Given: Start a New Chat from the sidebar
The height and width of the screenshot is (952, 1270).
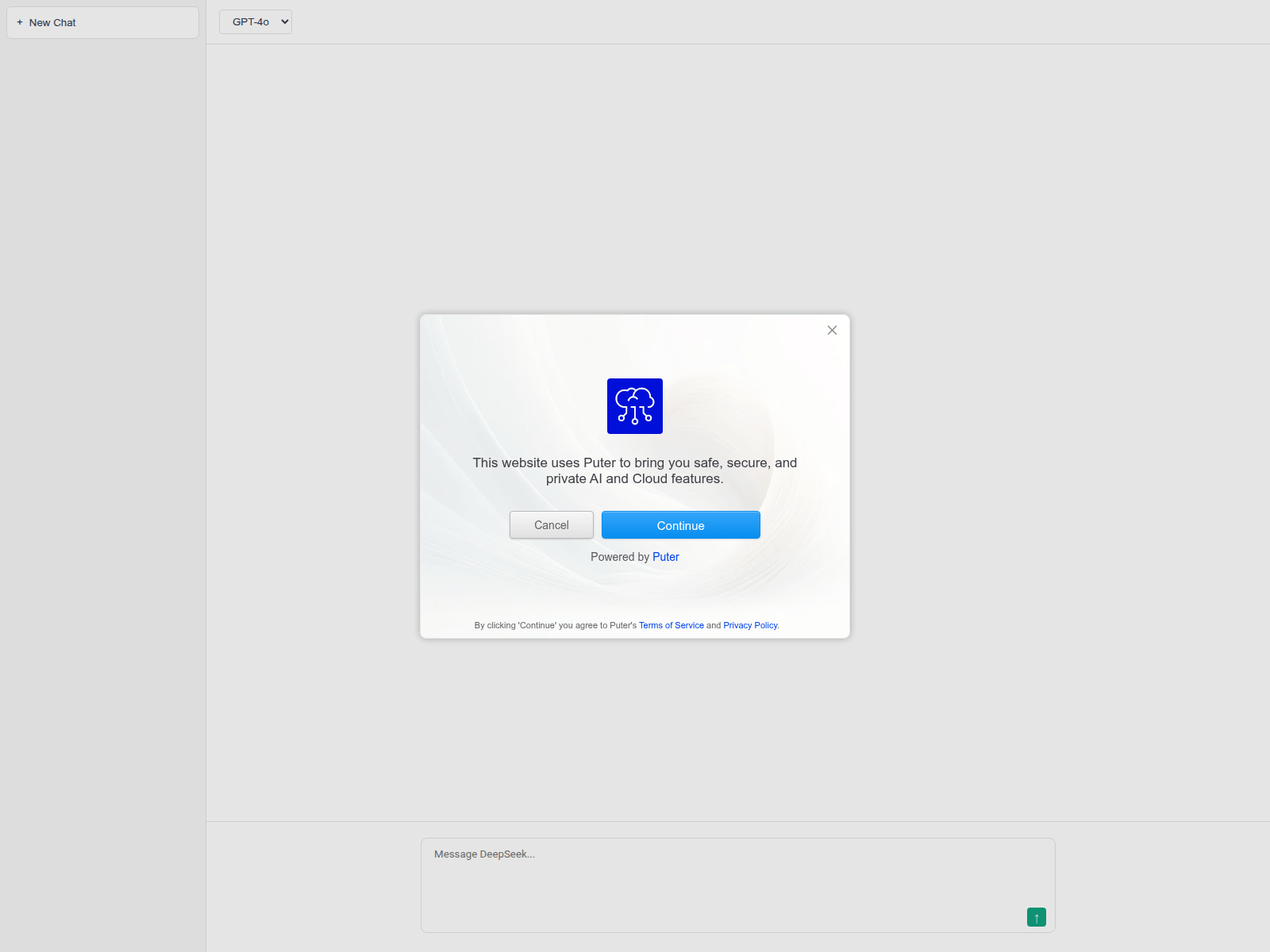Looking at the screenshot, I should tap(102, 22).
